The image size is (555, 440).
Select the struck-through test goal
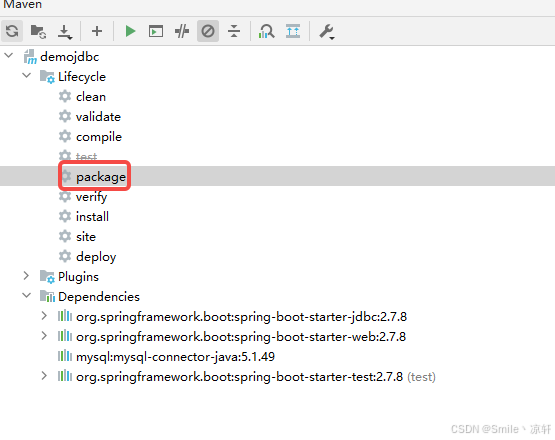coord(86,156)
